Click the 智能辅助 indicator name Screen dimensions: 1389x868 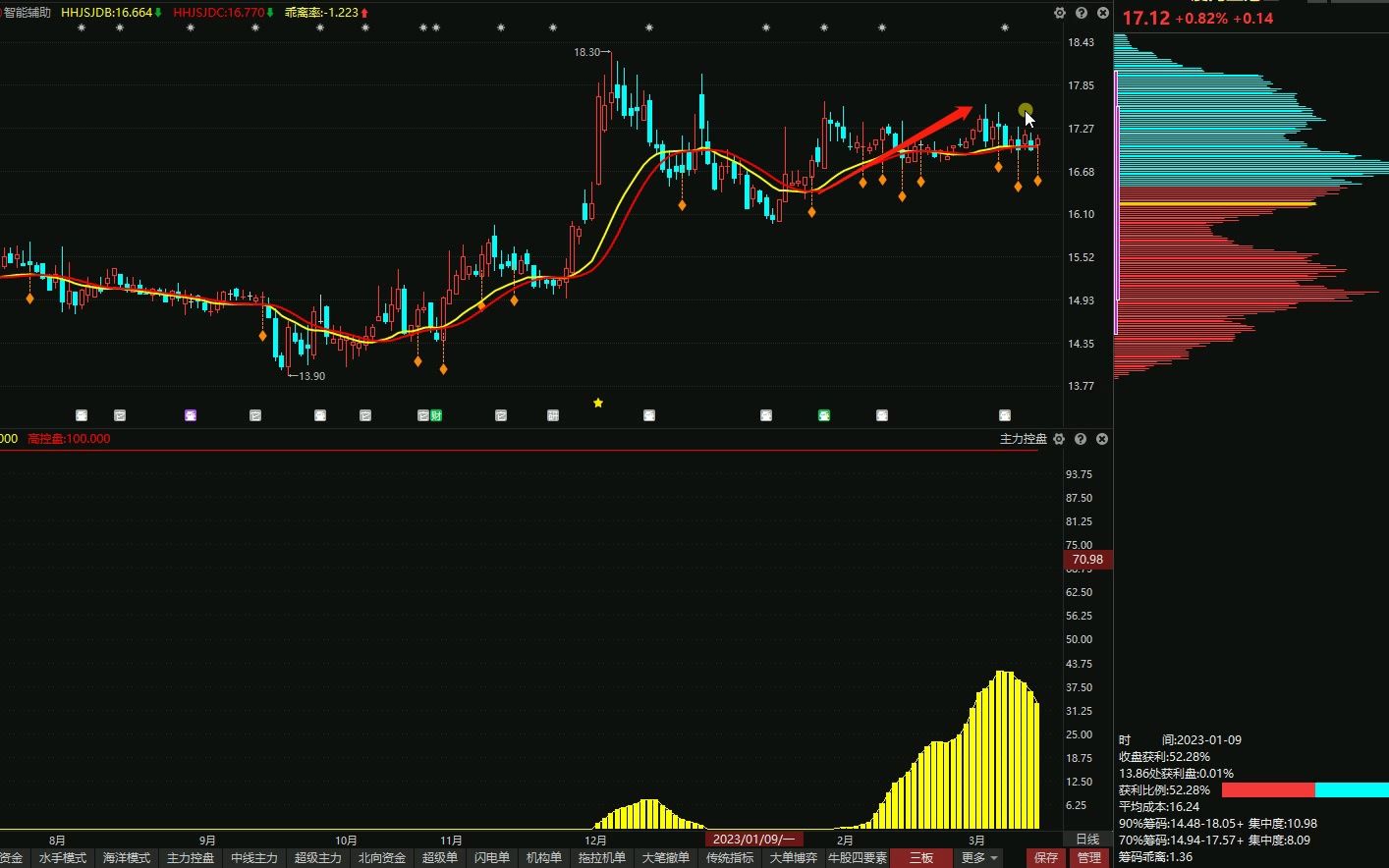(27, 13)
